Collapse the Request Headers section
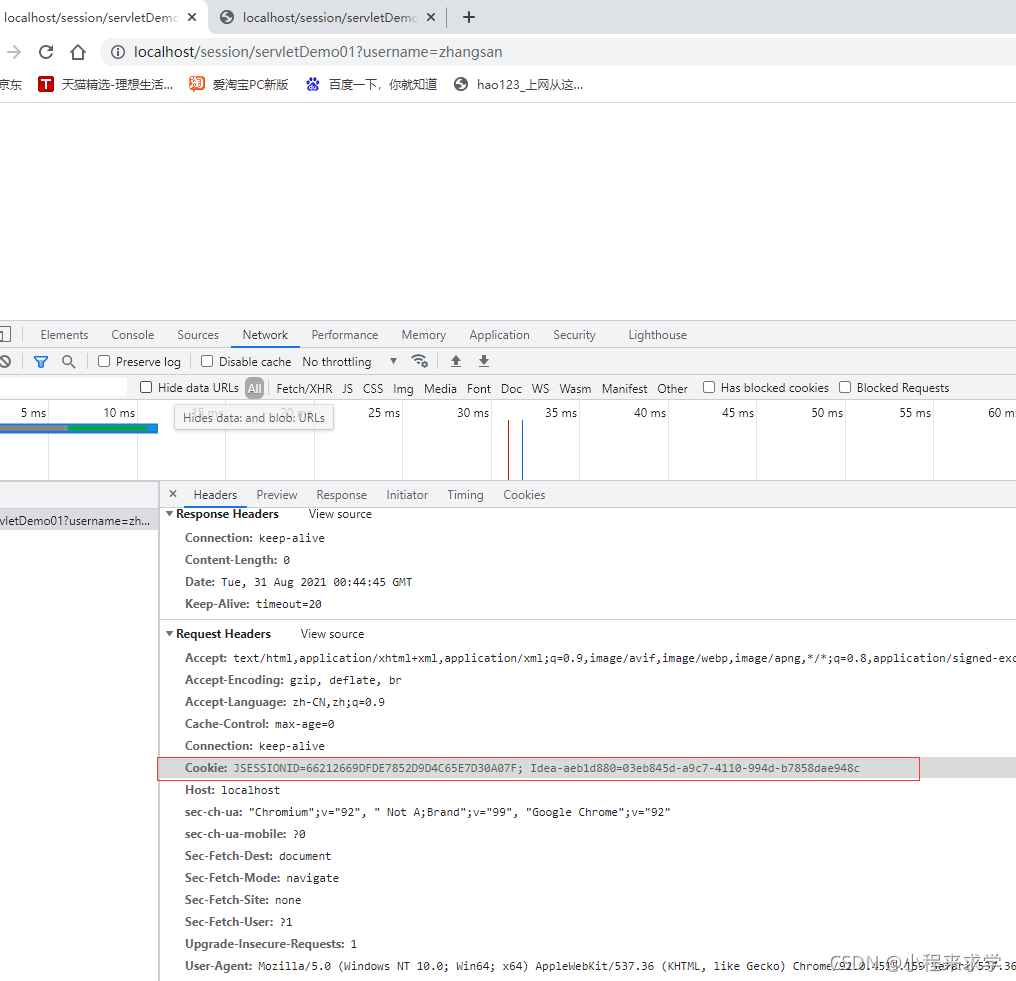Image resolution: width=1016 pixels, height=981 pixels. pos(170,633)
